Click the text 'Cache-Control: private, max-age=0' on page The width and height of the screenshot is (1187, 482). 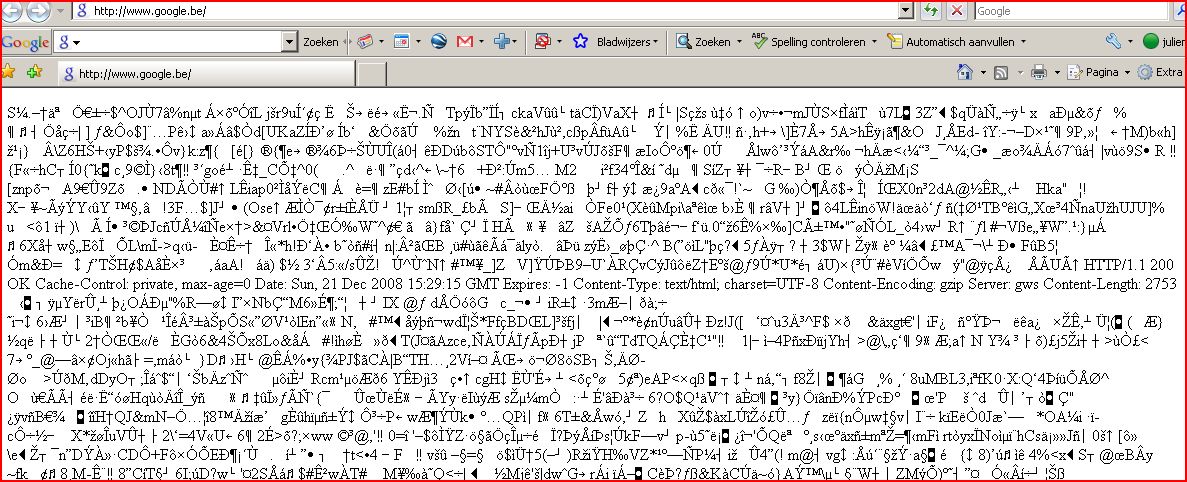pyautogui.click(x=121, y=285)
